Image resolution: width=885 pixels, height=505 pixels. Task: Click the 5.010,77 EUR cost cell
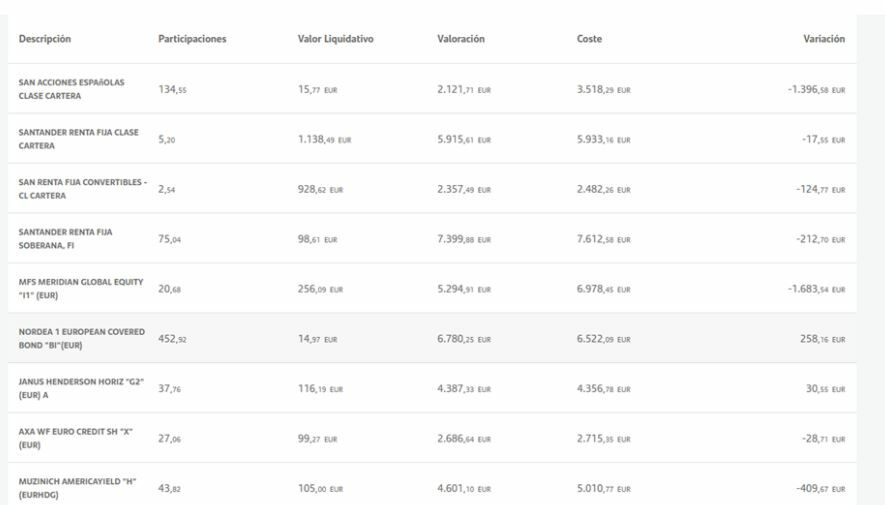602,488
